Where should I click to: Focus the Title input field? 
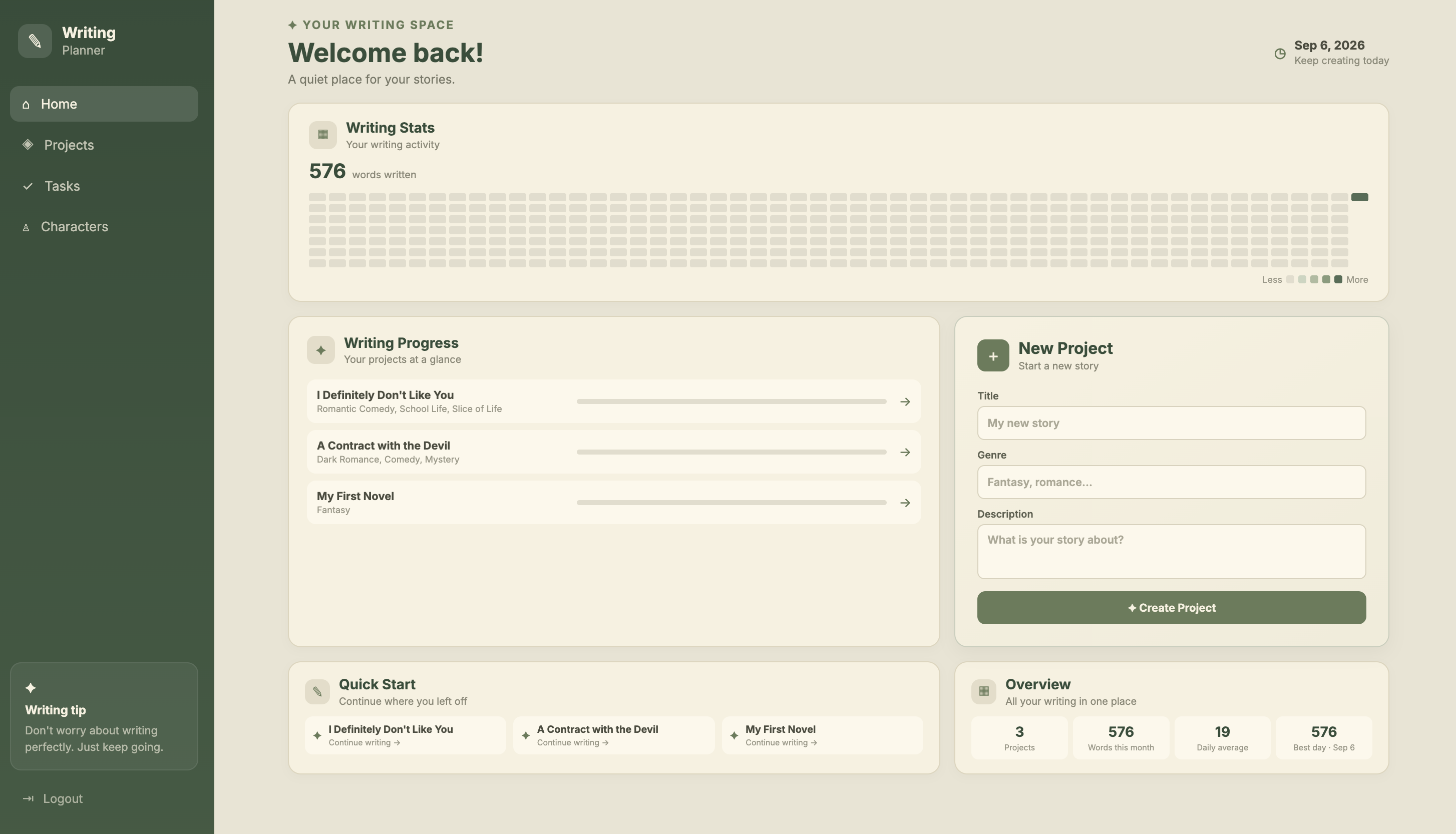[x=1171, y=423]
